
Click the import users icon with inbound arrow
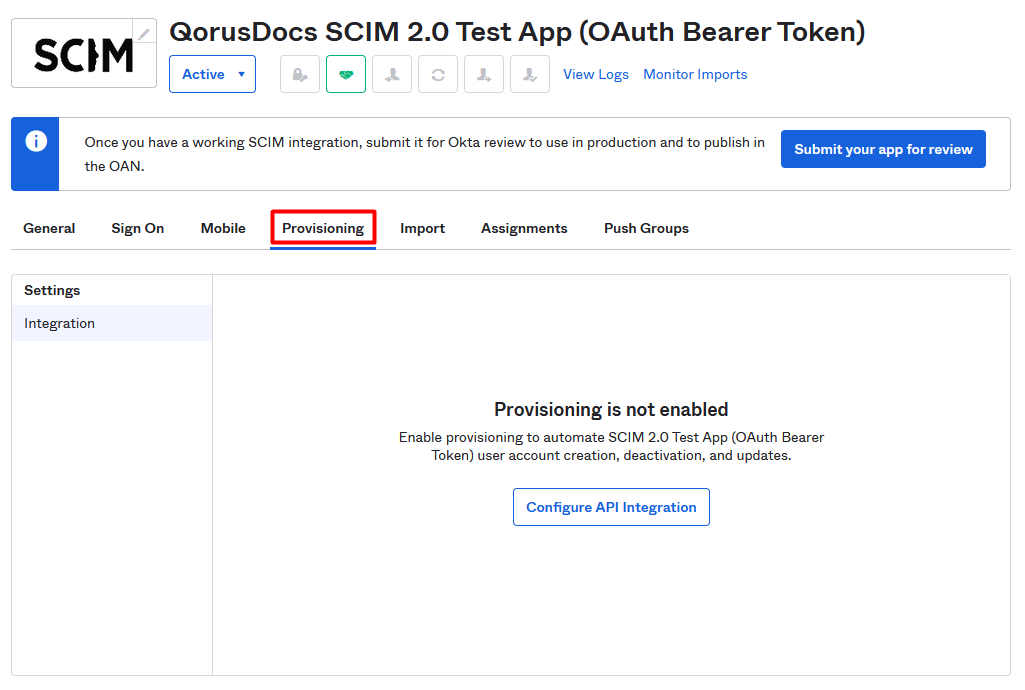click(392, 74)
